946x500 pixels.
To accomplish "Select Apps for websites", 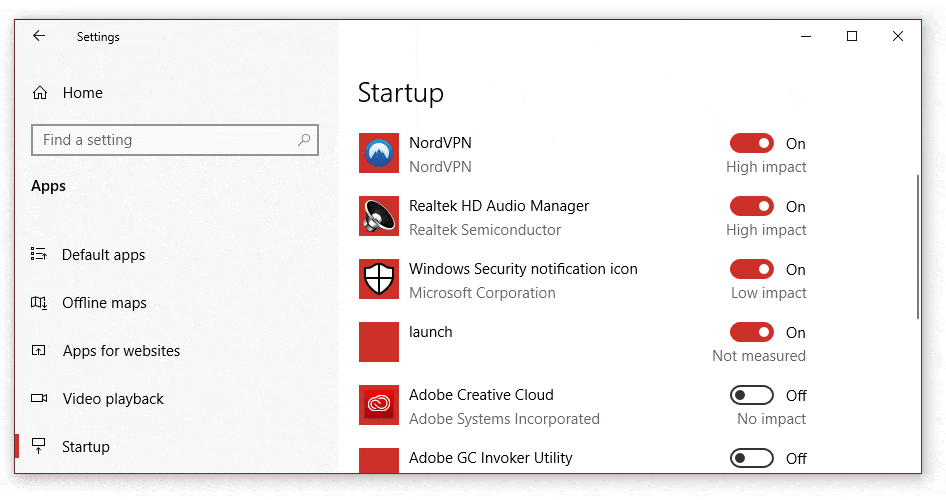I will (x=121, y=351).
